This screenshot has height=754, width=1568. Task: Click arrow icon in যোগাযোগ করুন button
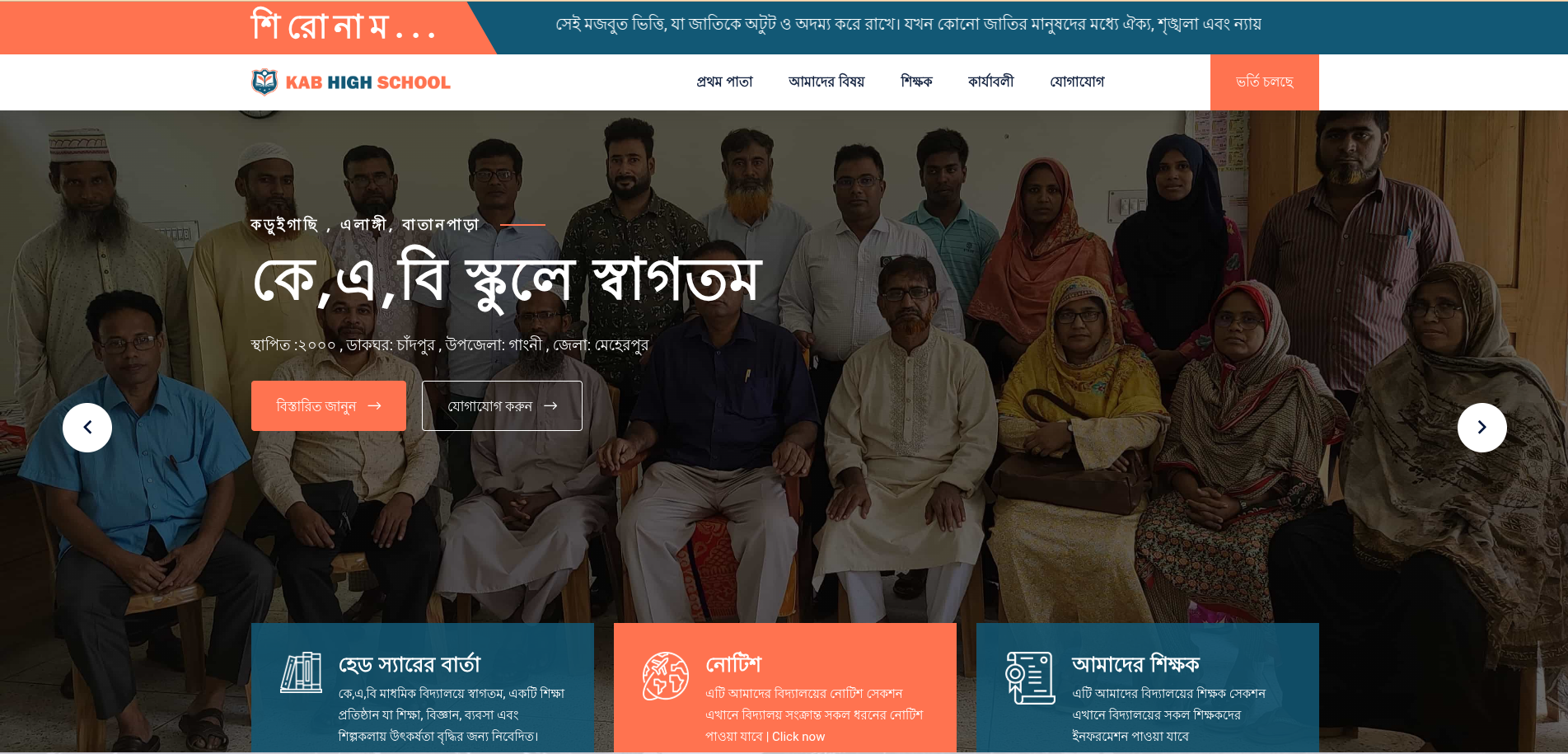[550, 405]
